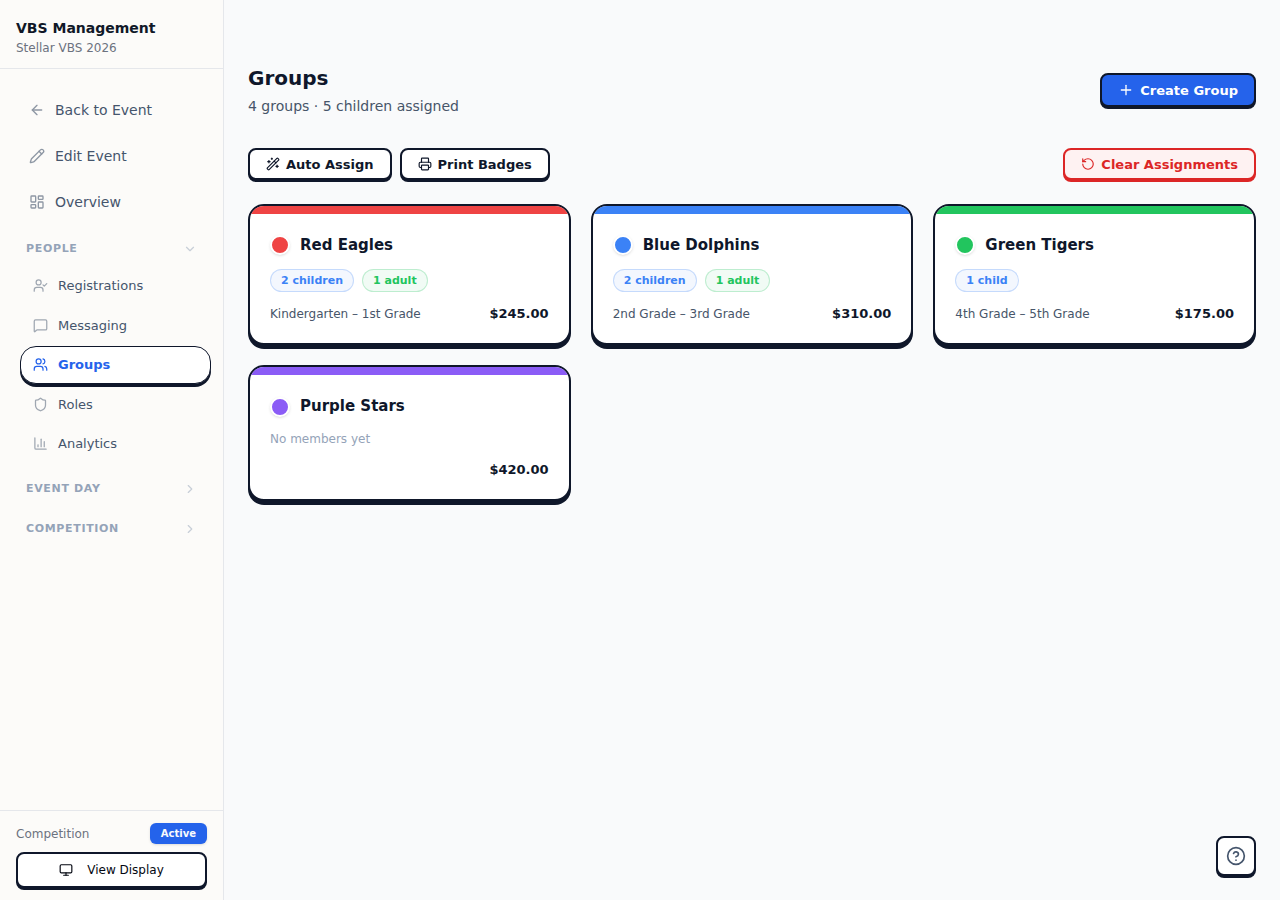Click the back arrow beside Back to Event

tap(36, 110)
